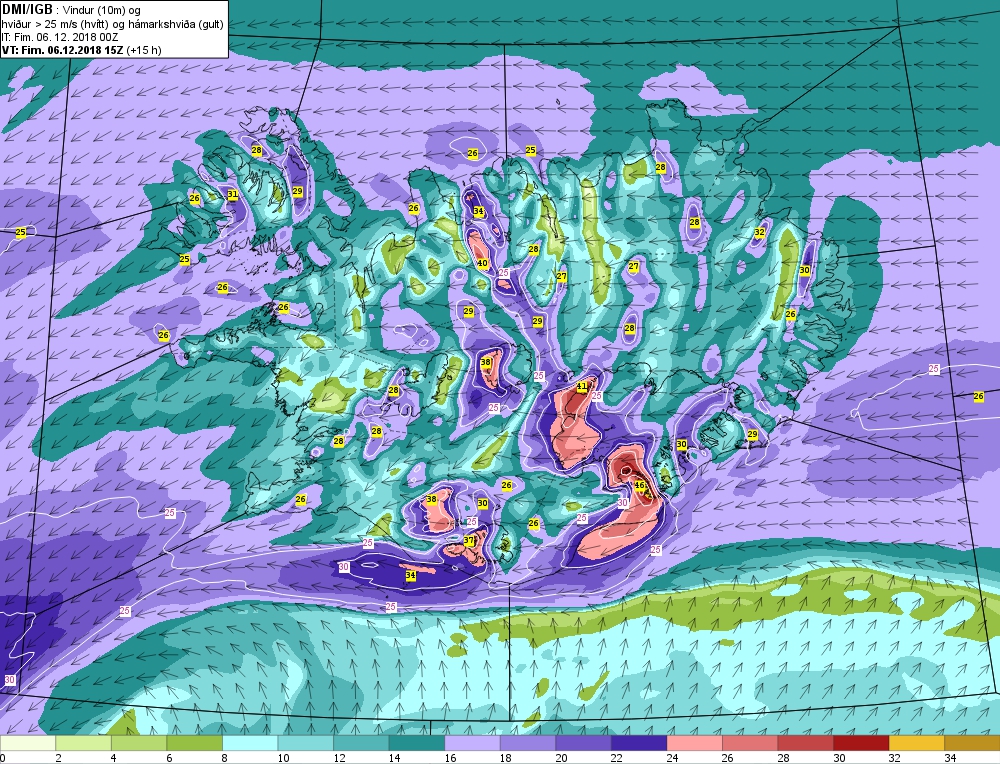
Task: Pick the olive green 6–8 legend swatch
Action: point(195,743)
